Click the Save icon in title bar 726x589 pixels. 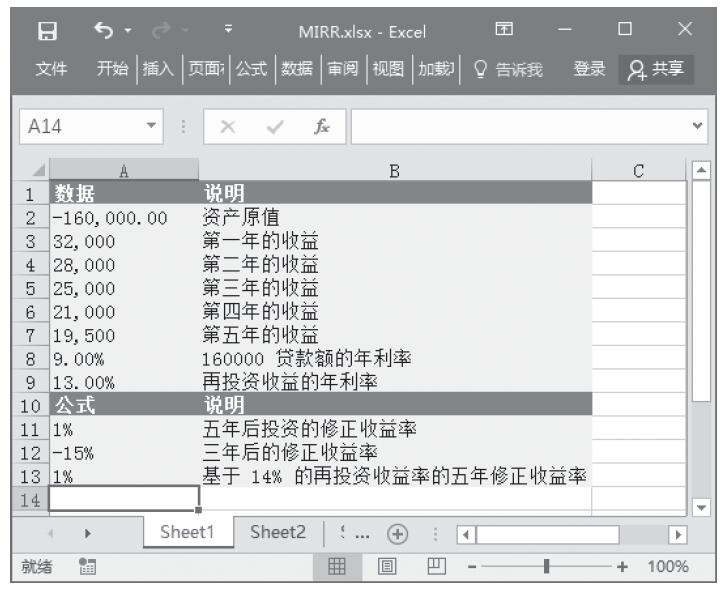[47, 31]
